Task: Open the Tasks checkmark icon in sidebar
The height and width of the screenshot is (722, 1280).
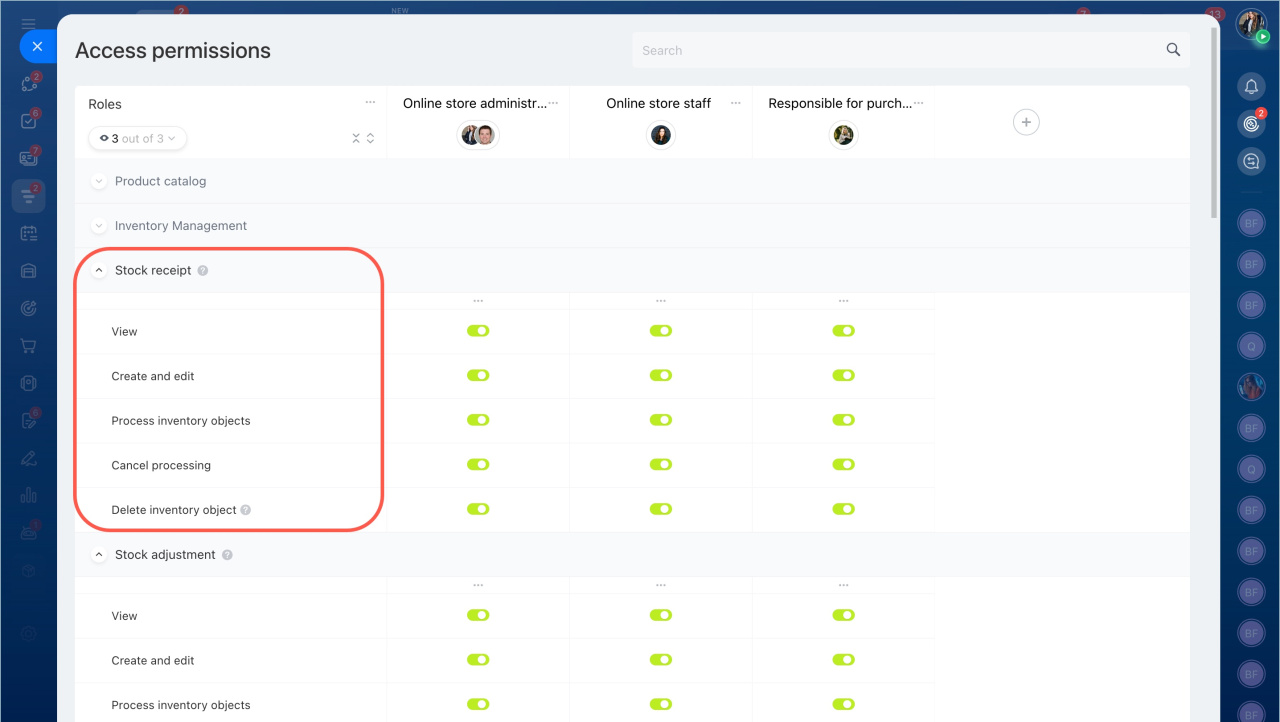Action: pyautogui.click(x=28, y=121)
